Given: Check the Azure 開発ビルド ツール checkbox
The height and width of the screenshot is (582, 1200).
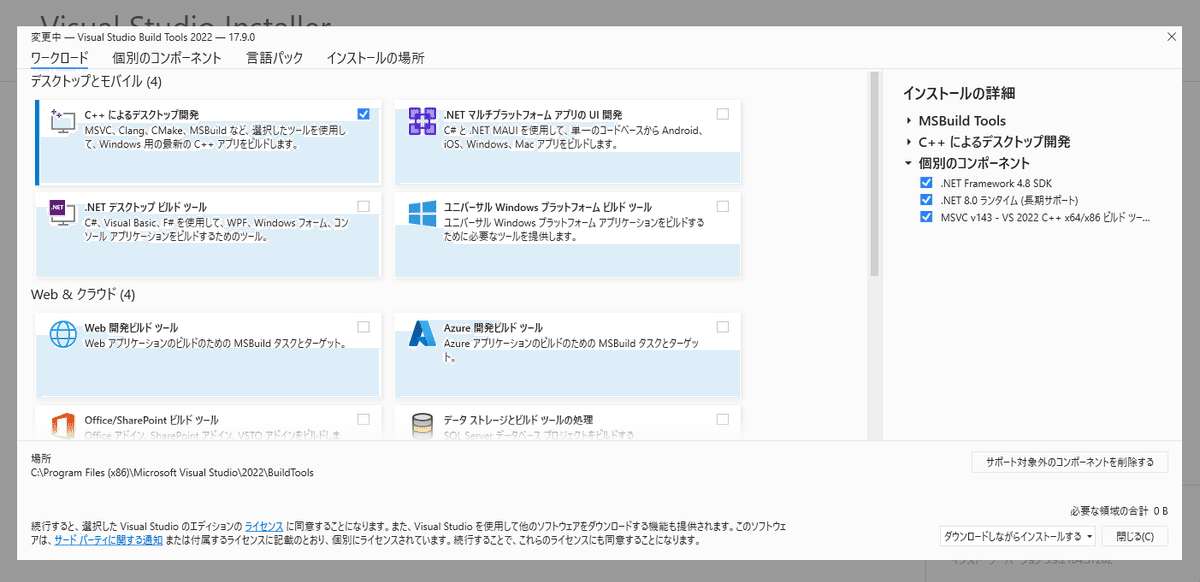Looking at the screenshot, I should (x=722, y=327).
